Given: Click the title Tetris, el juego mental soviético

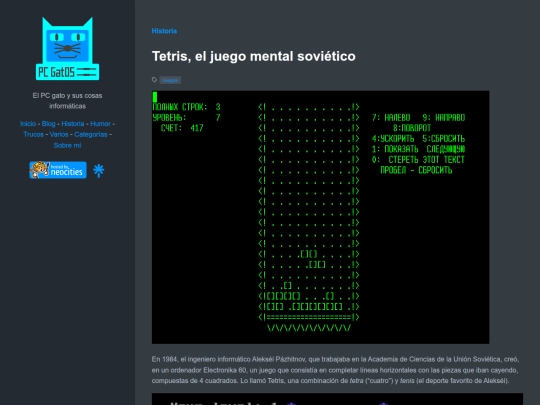Looking at the screenshot, I should click(x=253, y=56).
